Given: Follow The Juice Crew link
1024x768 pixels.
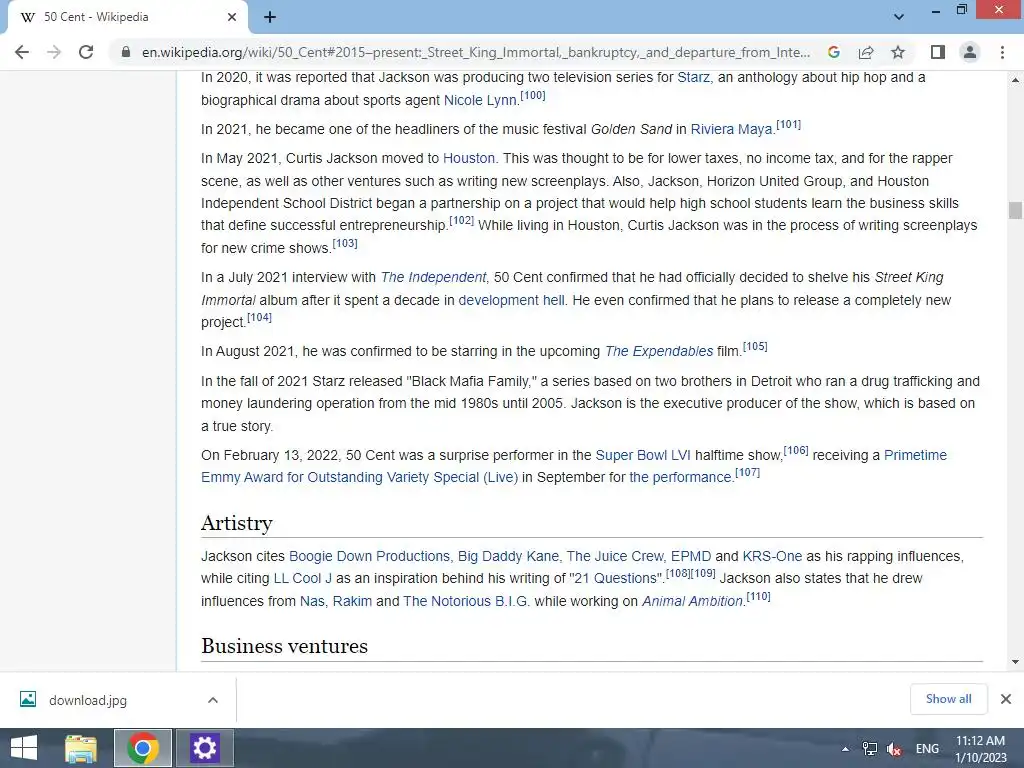Looking at the screenshot, I should [x=615, y=556].
